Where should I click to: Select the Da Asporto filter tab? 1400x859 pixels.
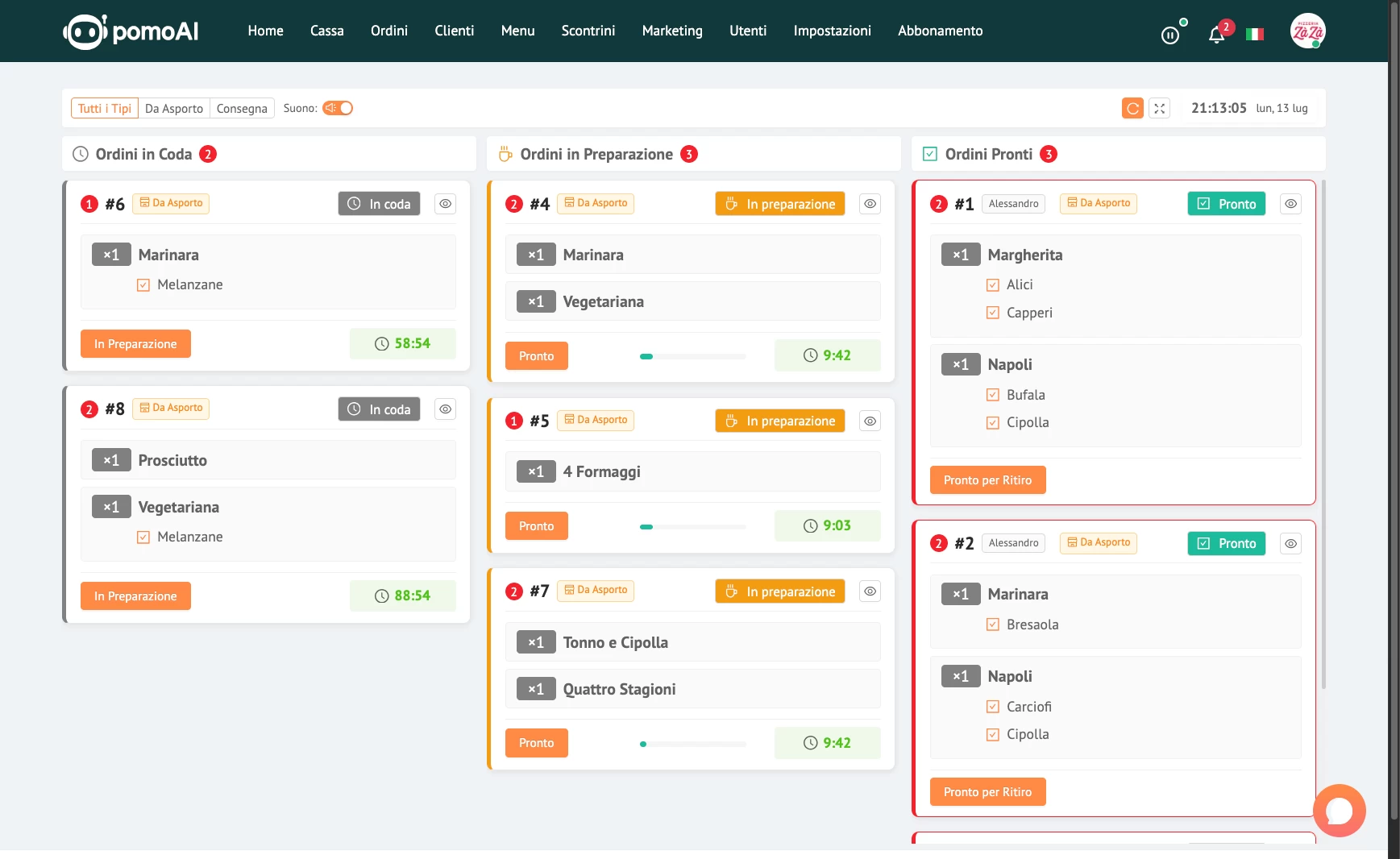pos(174,108)
